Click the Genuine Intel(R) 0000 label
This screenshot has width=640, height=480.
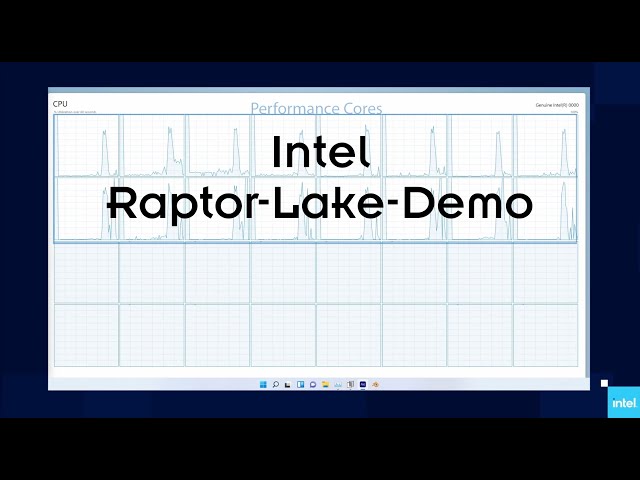[557, 105]
